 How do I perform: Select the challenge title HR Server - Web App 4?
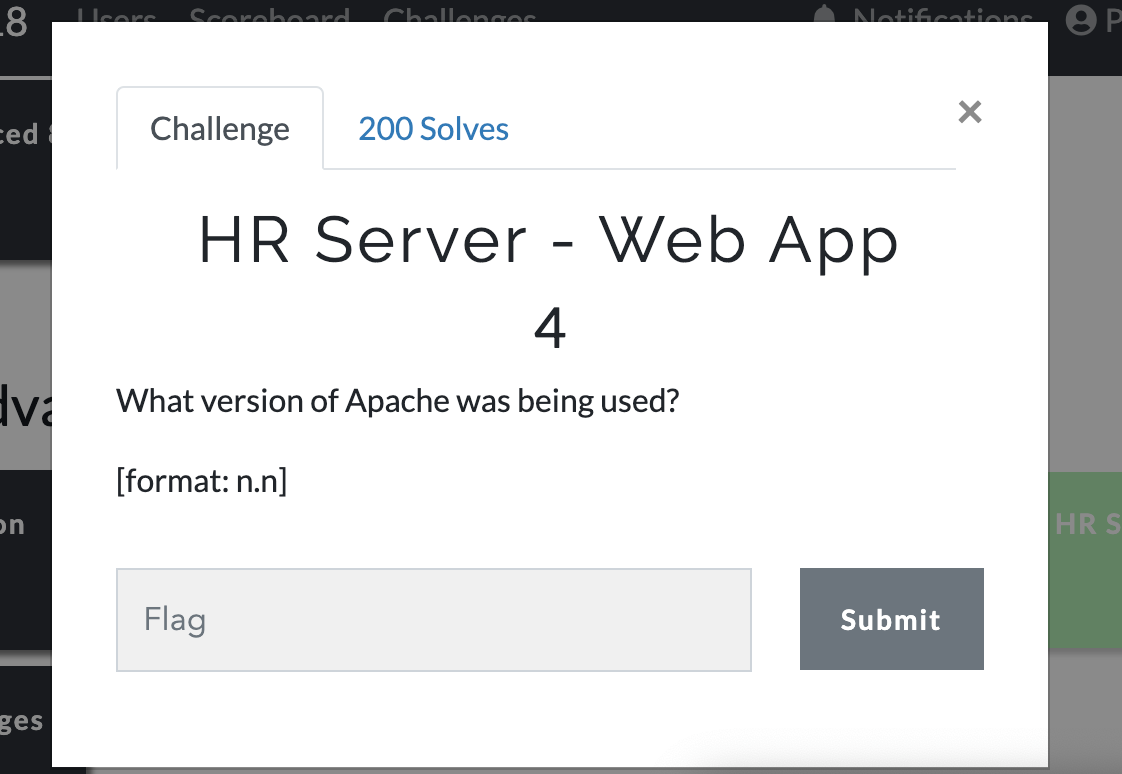click(549, 282)
